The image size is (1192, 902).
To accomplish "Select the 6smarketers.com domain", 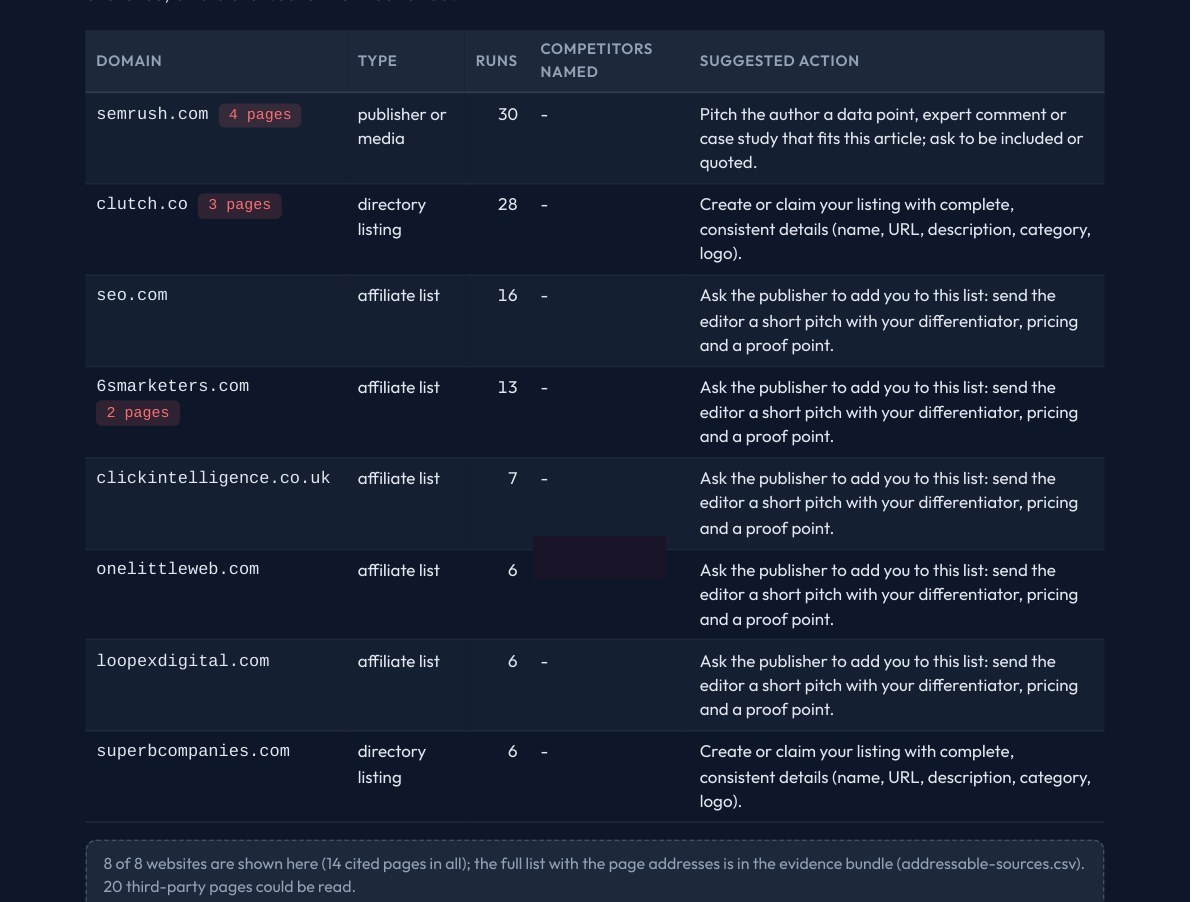I will coord(173,386).
